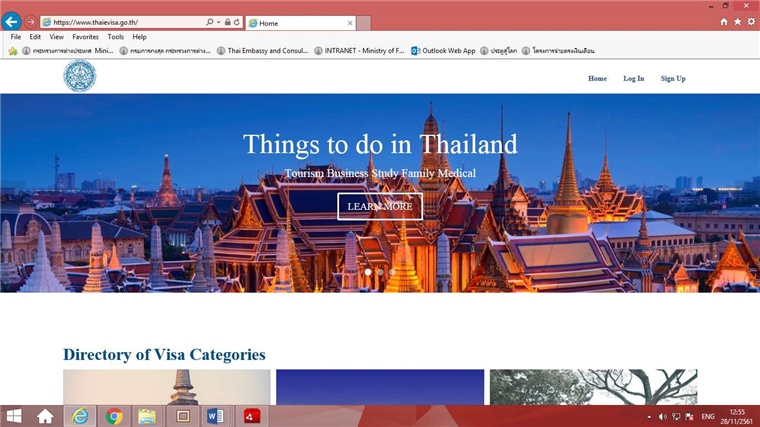The width and height of the screenshot is (760, 427).
Task: Open Favorites star icon at top right
Action: point(737,22)
